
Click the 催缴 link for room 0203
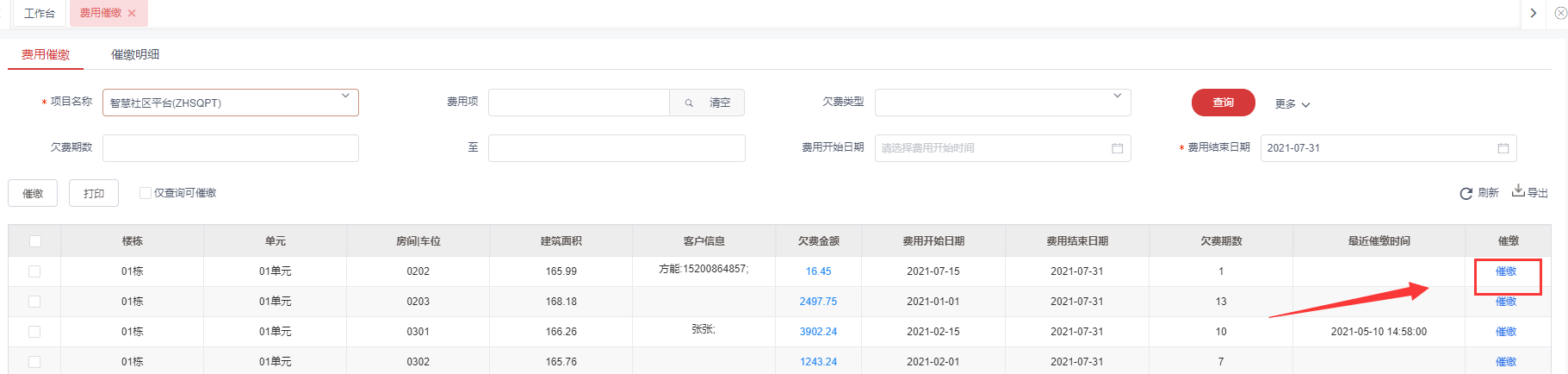[1506, 302]
